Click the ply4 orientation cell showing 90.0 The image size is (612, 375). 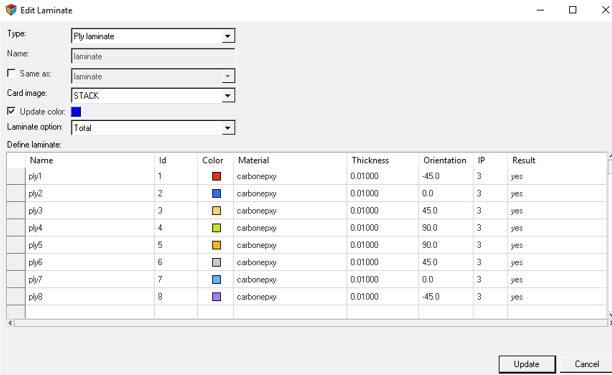pyautogui.click(x=446, y=228)
